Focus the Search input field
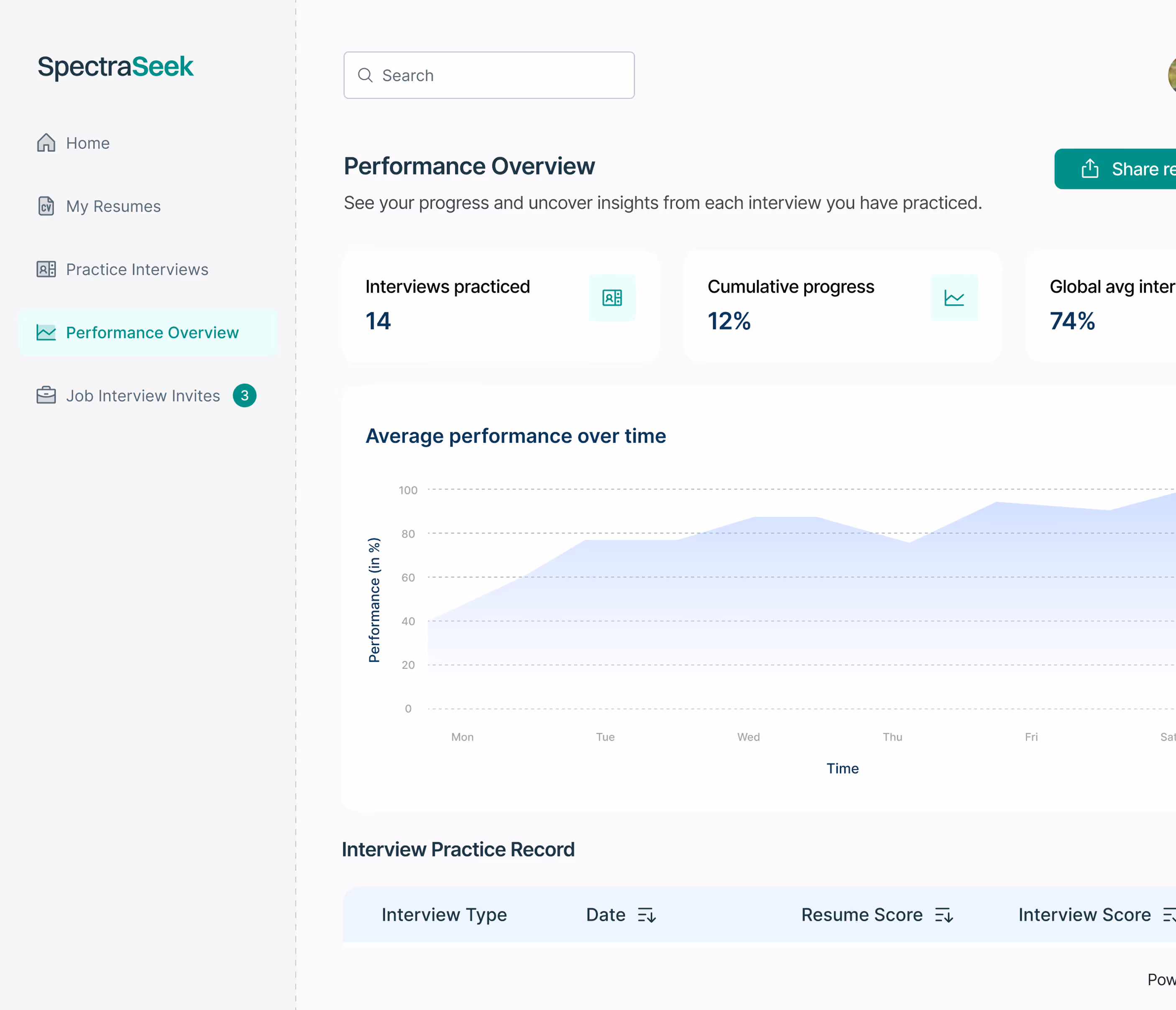The height and width of the screenshot is (1010, 1176). click(488, 76)
